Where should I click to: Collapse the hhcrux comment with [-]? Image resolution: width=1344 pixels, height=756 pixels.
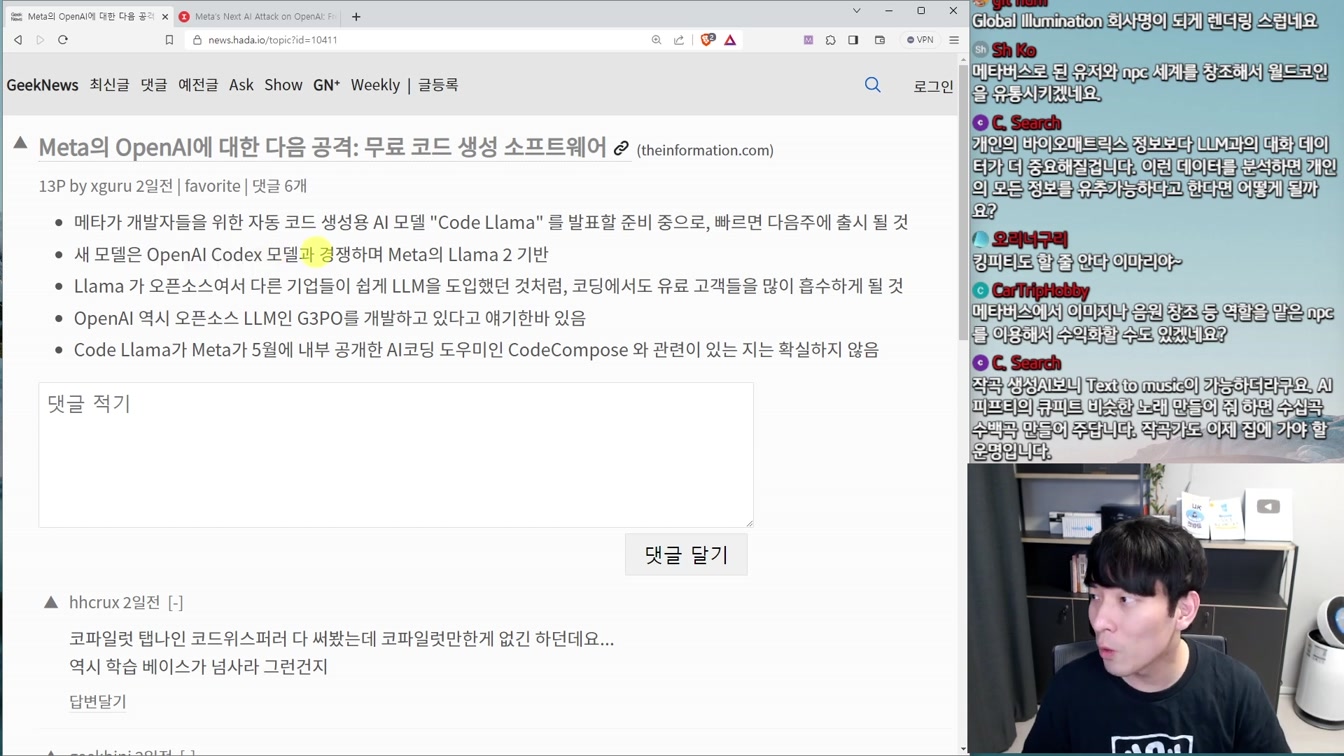[176, 602]
